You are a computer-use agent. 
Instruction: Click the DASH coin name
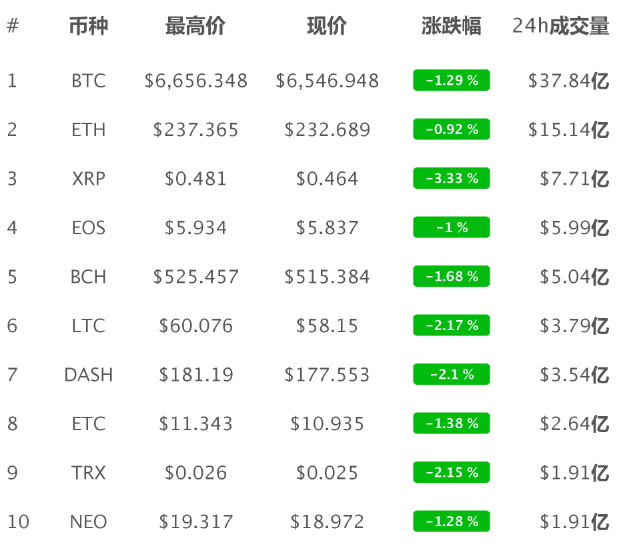[88, 375]
